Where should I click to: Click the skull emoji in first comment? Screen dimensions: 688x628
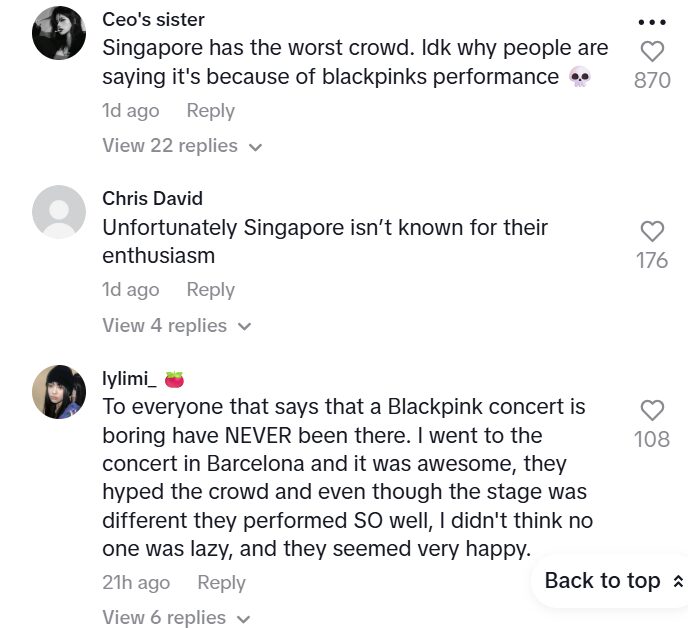click(x=579, y=77)
